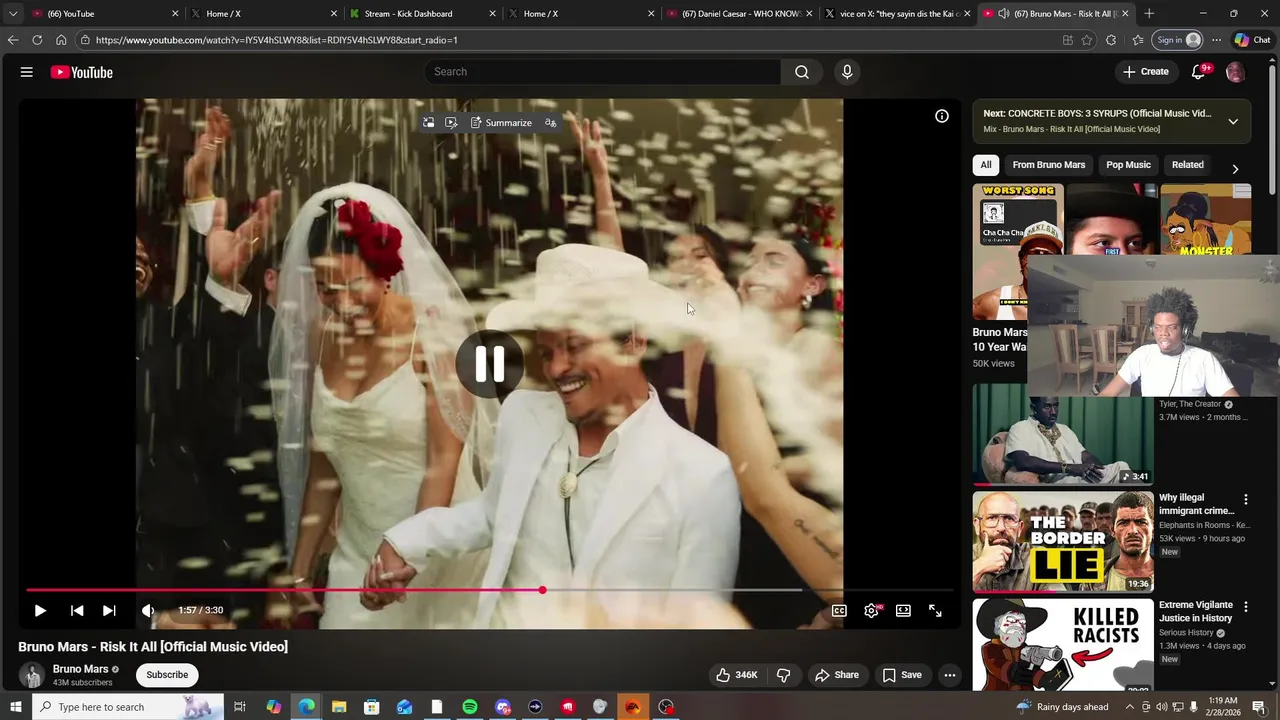Open browser settings and more menu
This screenshot has width=1280, height=720.
click(1216, 40)
